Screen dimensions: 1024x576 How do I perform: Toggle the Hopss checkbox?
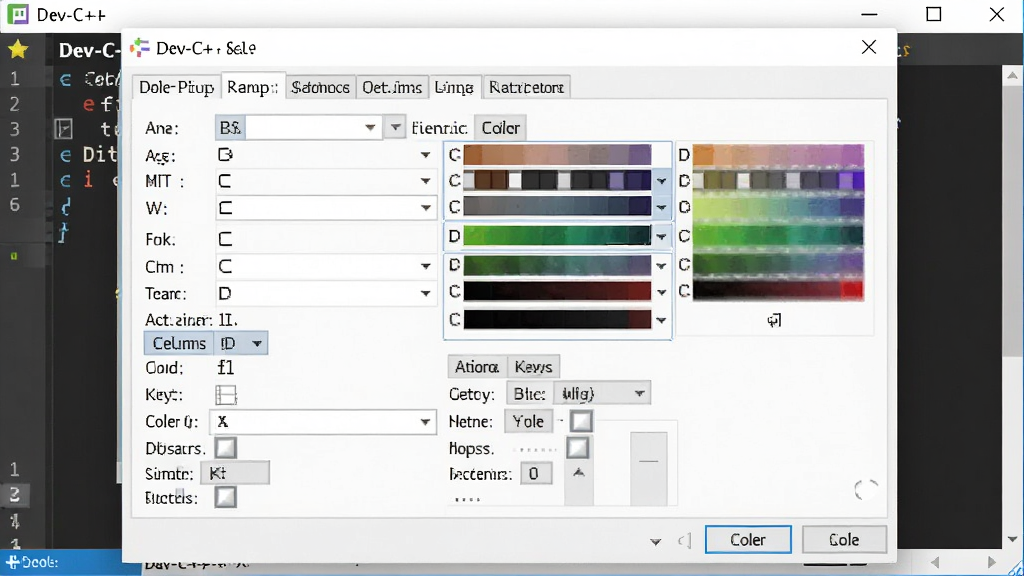click(577, 448)
